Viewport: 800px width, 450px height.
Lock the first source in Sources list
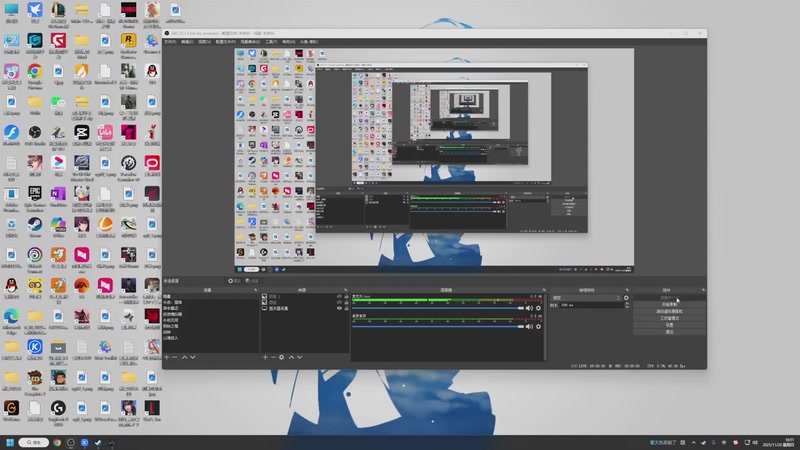346,296
